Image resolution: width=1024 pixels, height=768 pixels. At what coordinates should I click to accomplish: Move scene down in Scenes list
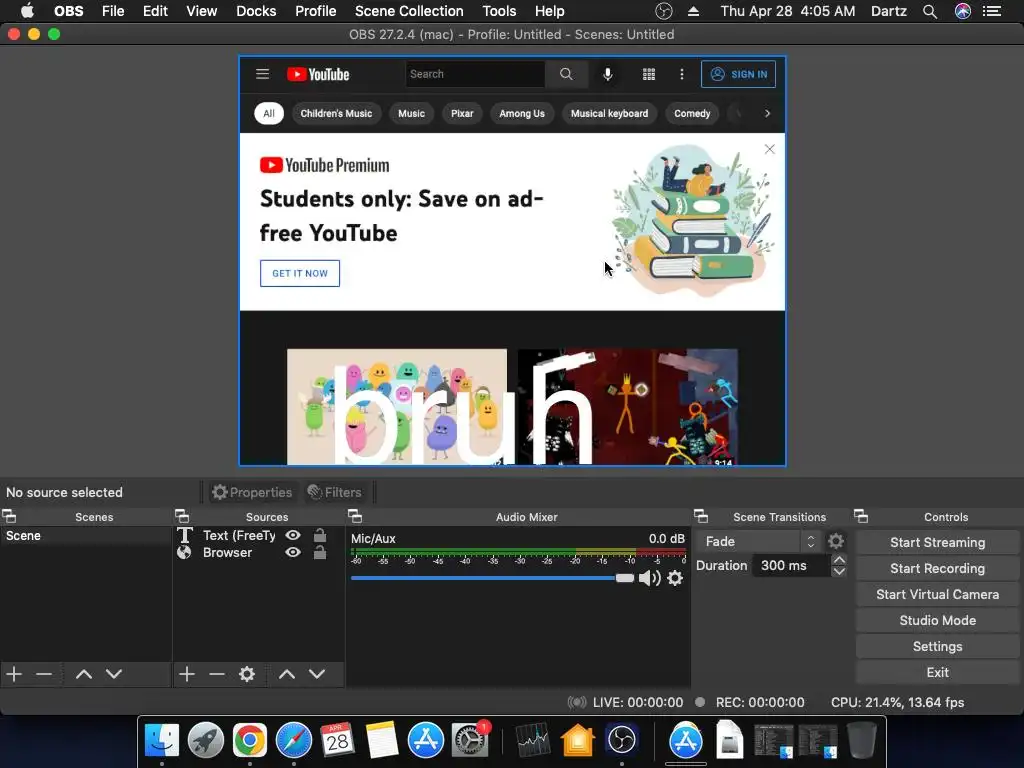pos(114,674)
